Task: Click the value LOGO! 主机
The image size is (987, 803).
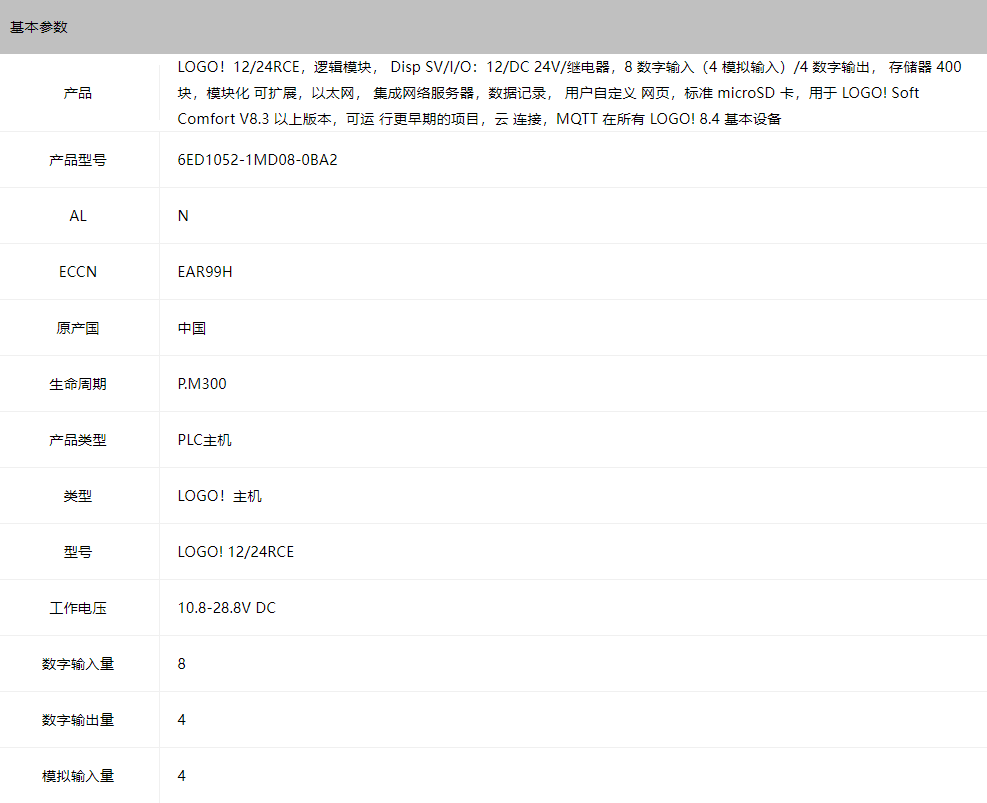Action: (x=220, y=496)
